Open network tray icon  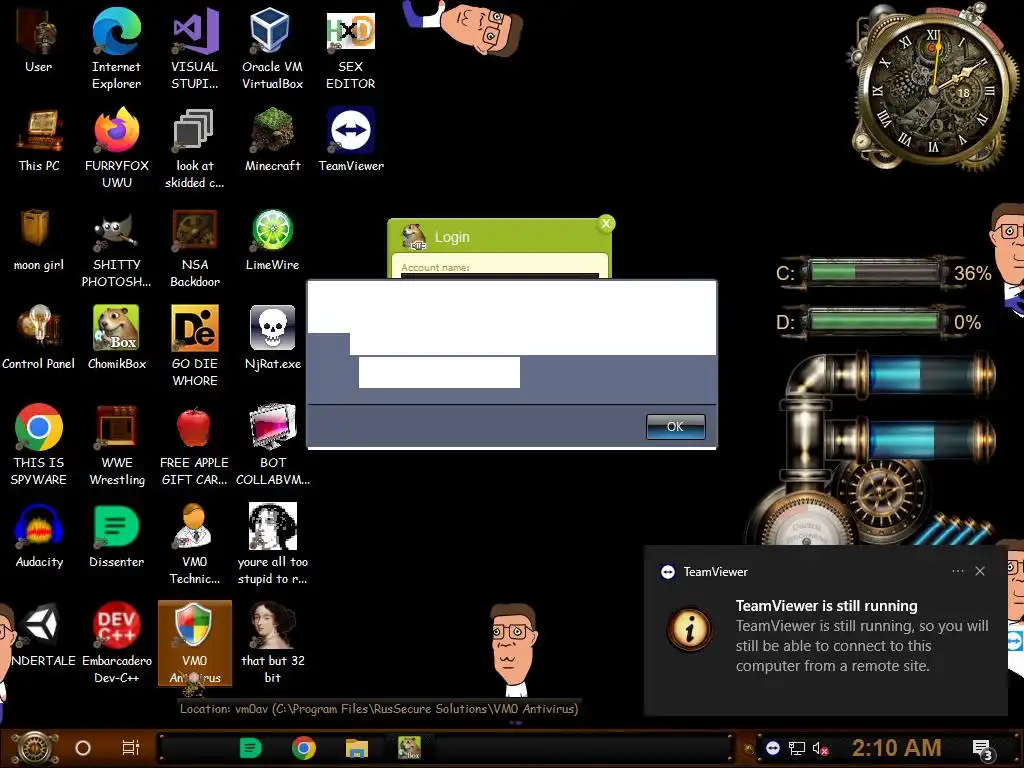[797, 748]
